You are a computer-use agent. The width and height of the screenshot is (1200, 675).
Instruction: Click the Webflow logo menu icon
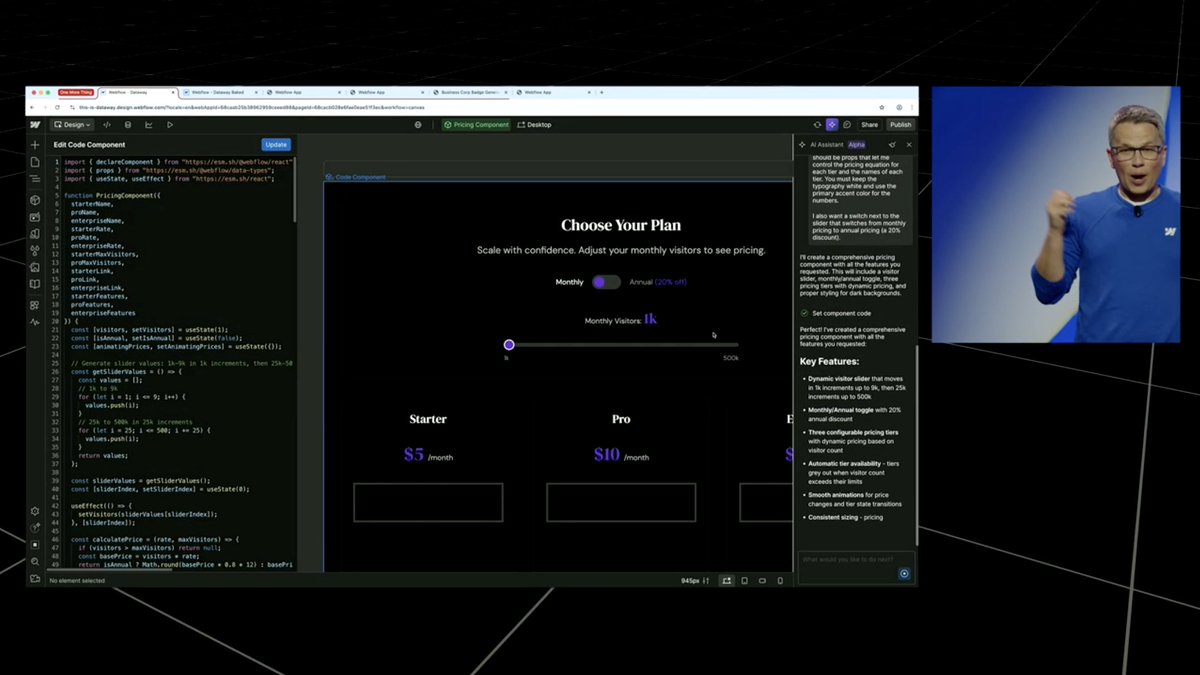point(35,125)
